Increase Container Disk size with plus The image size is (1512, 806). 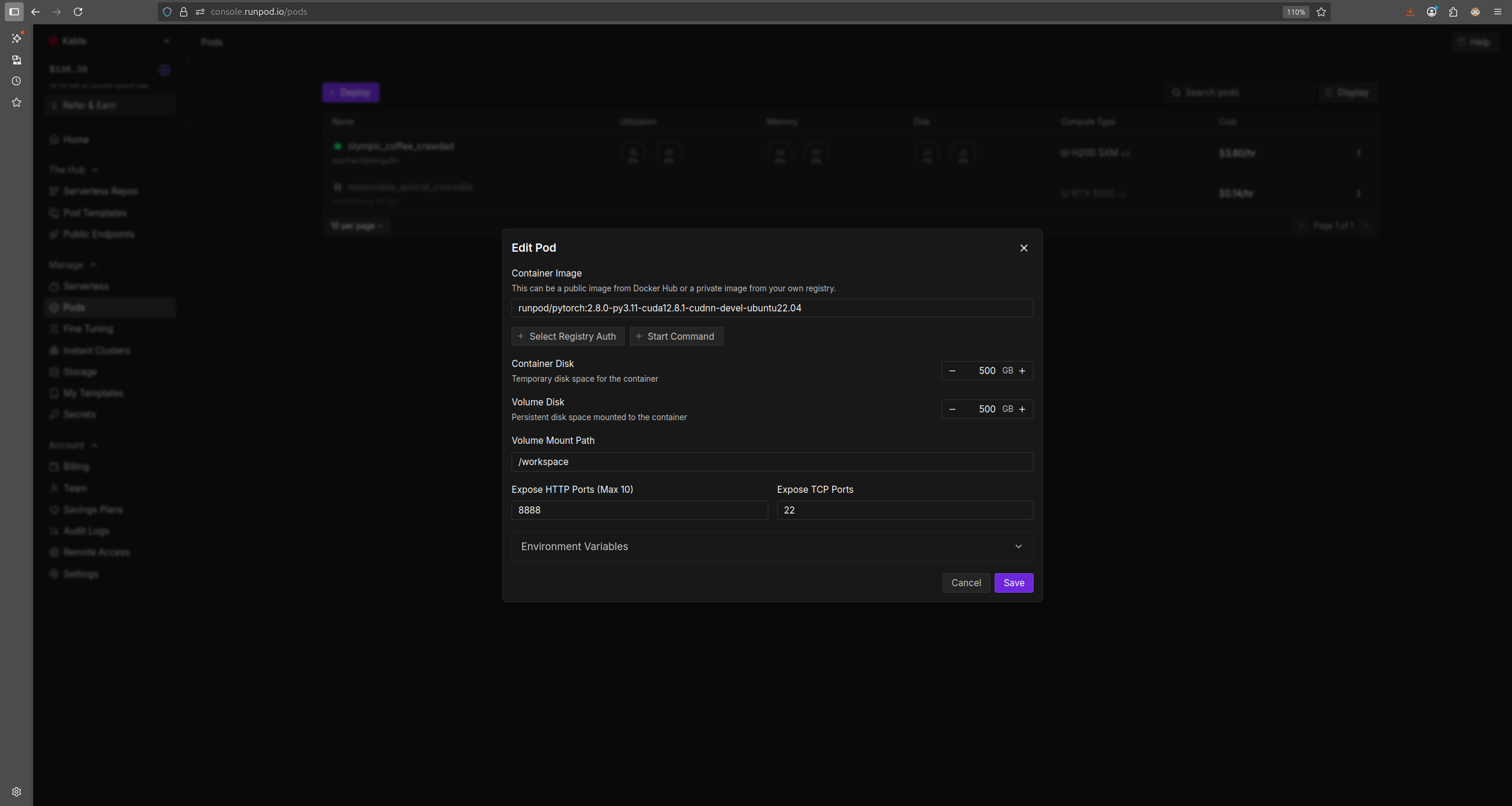tap(1022, 371)
